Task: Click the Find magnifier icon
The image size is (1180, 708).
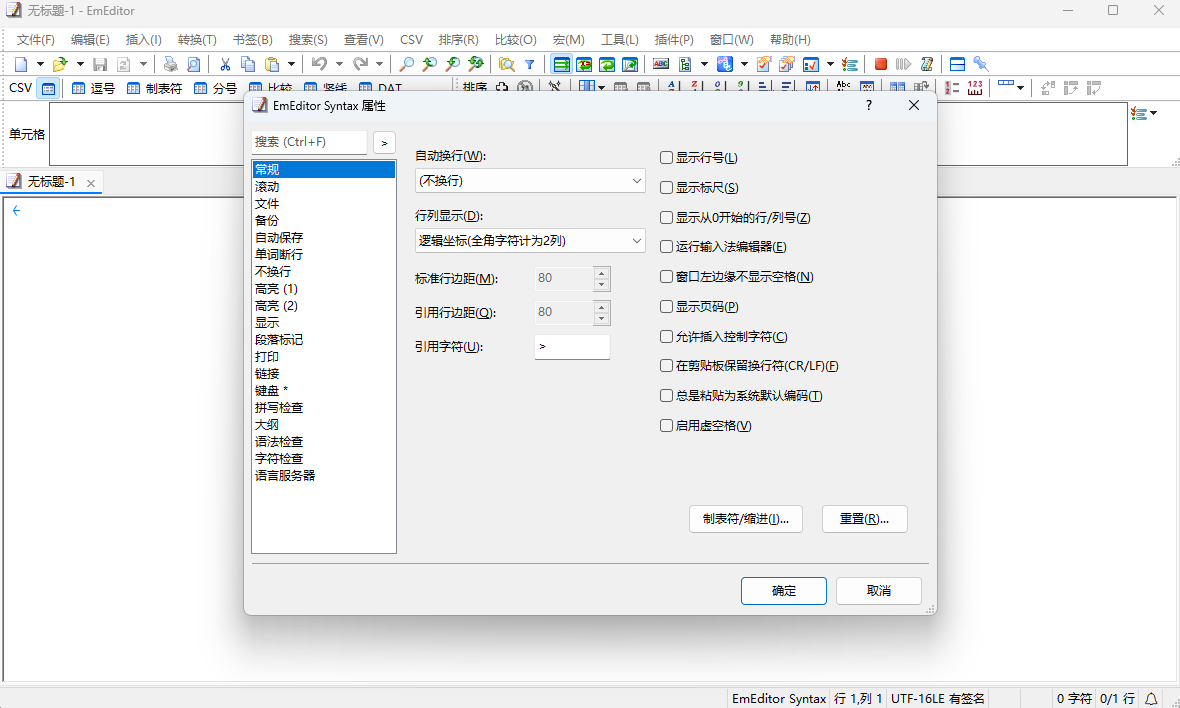Action: pos(407,64)
